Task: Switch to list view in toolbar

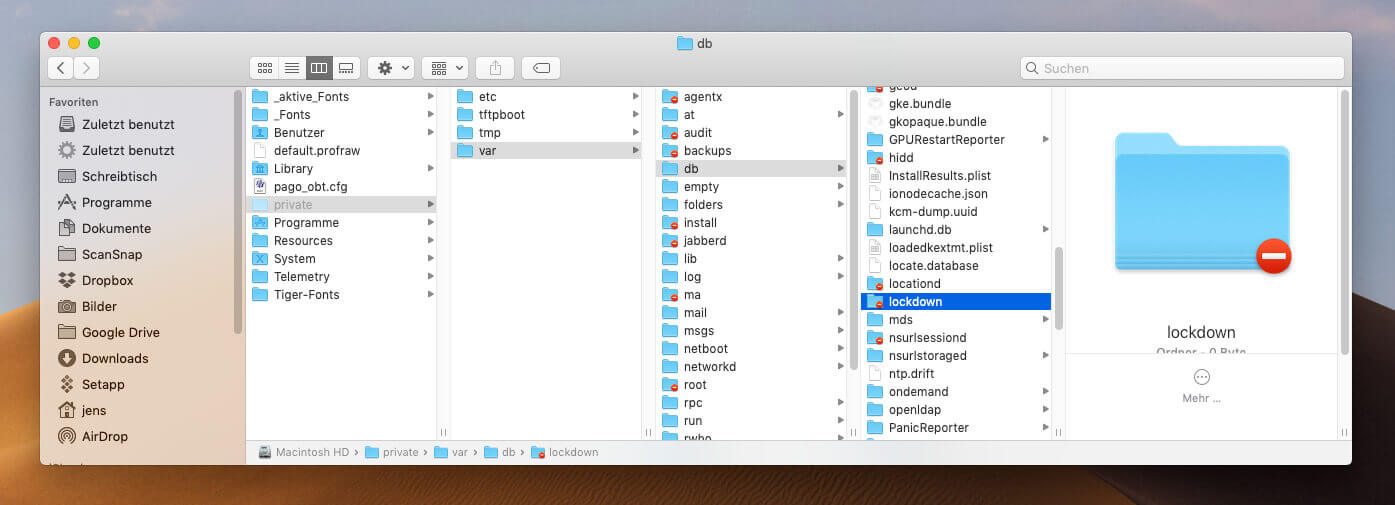Action: 292,68
